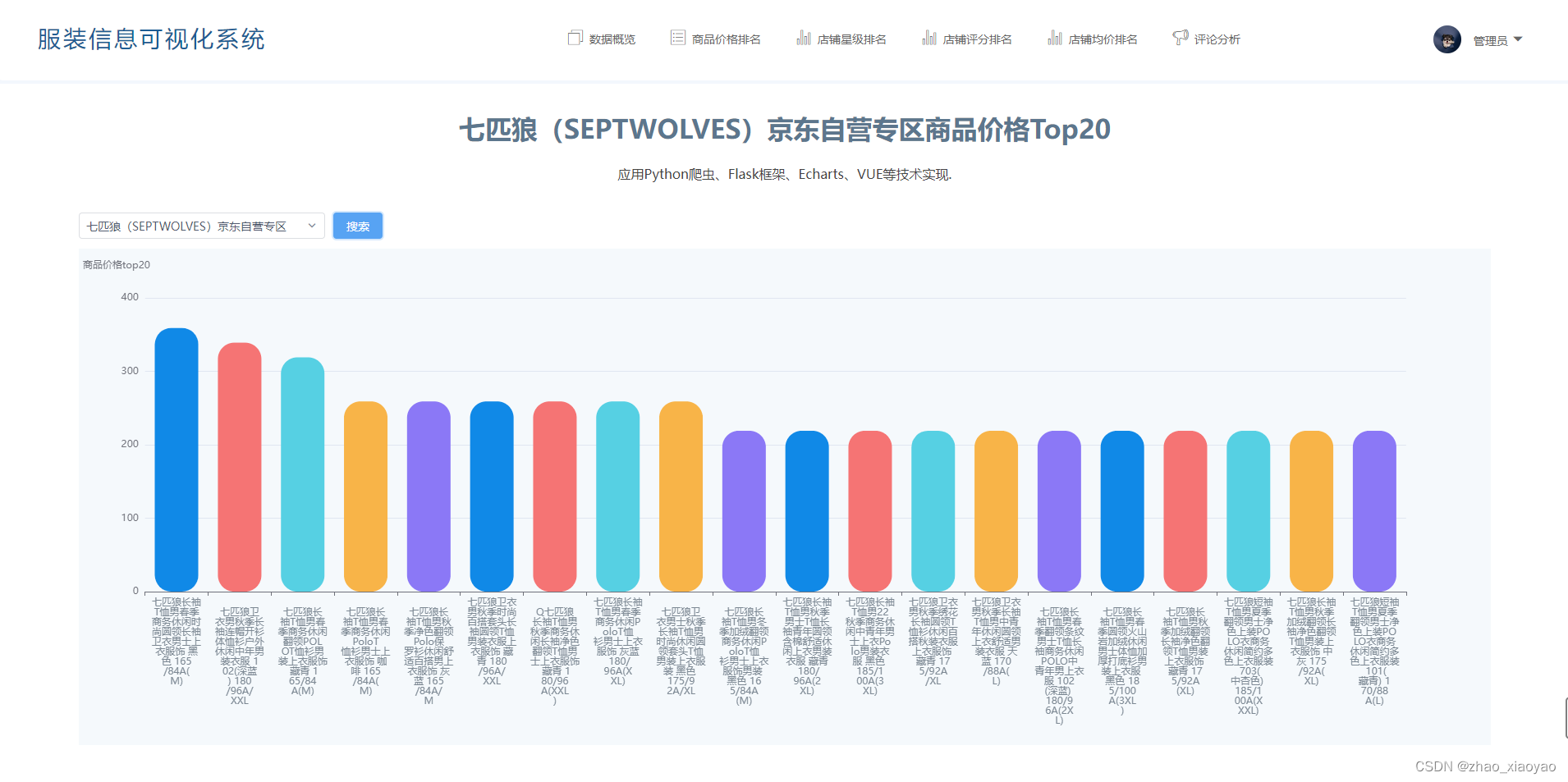Open 店铺星级排名 nav item
Image resolution: width=1568 pixels, height=782 pixels.
(x=841, y=39)
